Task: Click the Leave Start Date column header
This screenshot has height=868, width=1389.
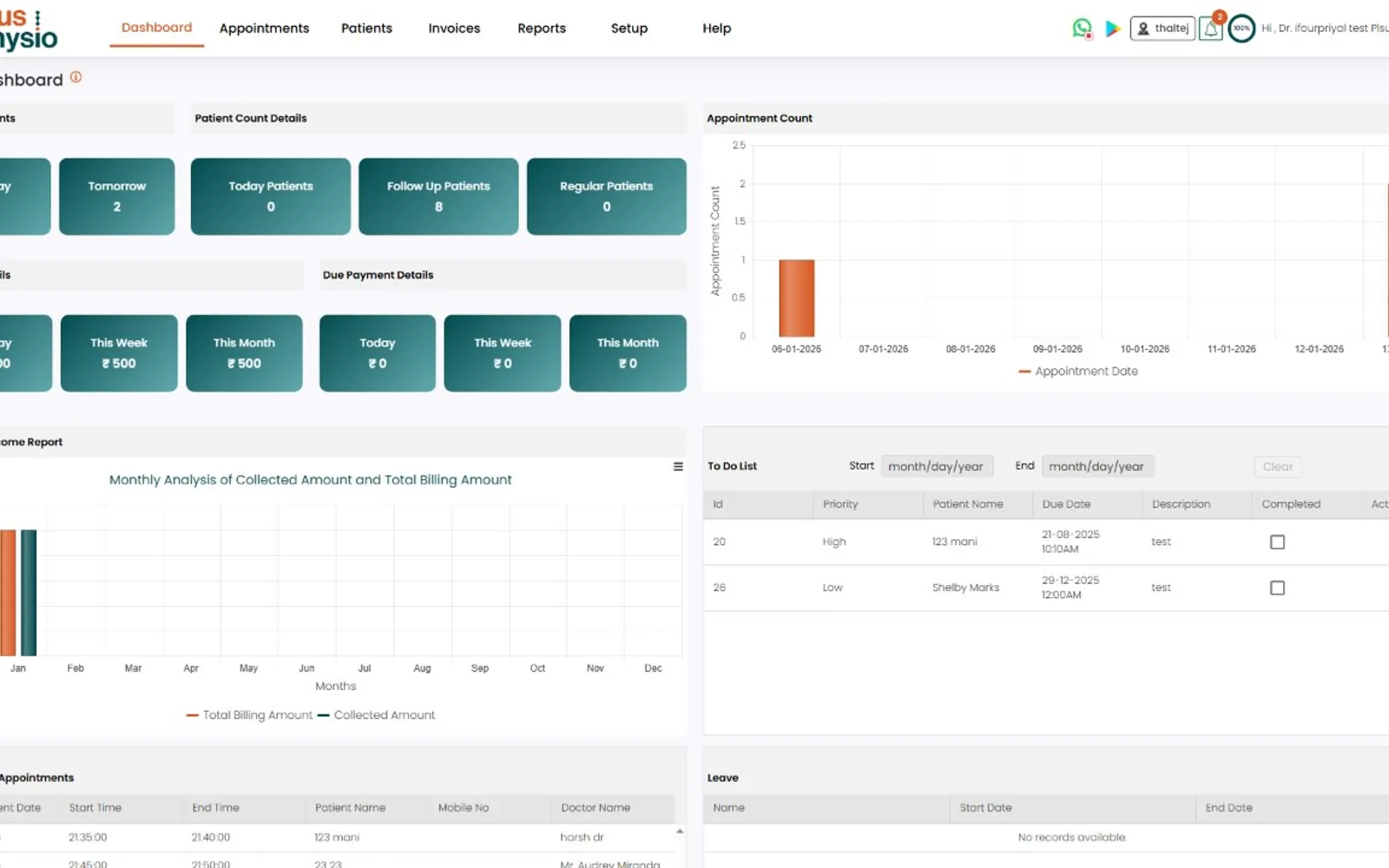Action: click(985, 808)
